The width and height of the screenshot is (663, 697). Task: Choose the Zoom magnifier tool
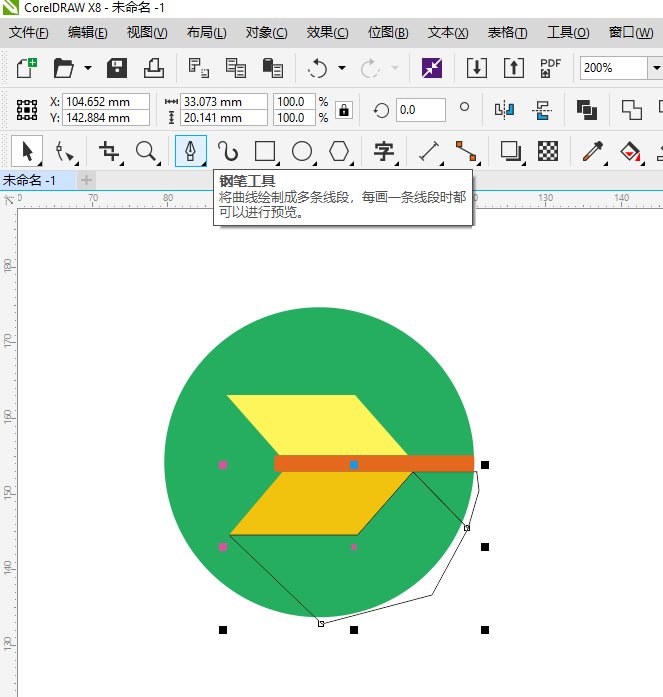147,152
